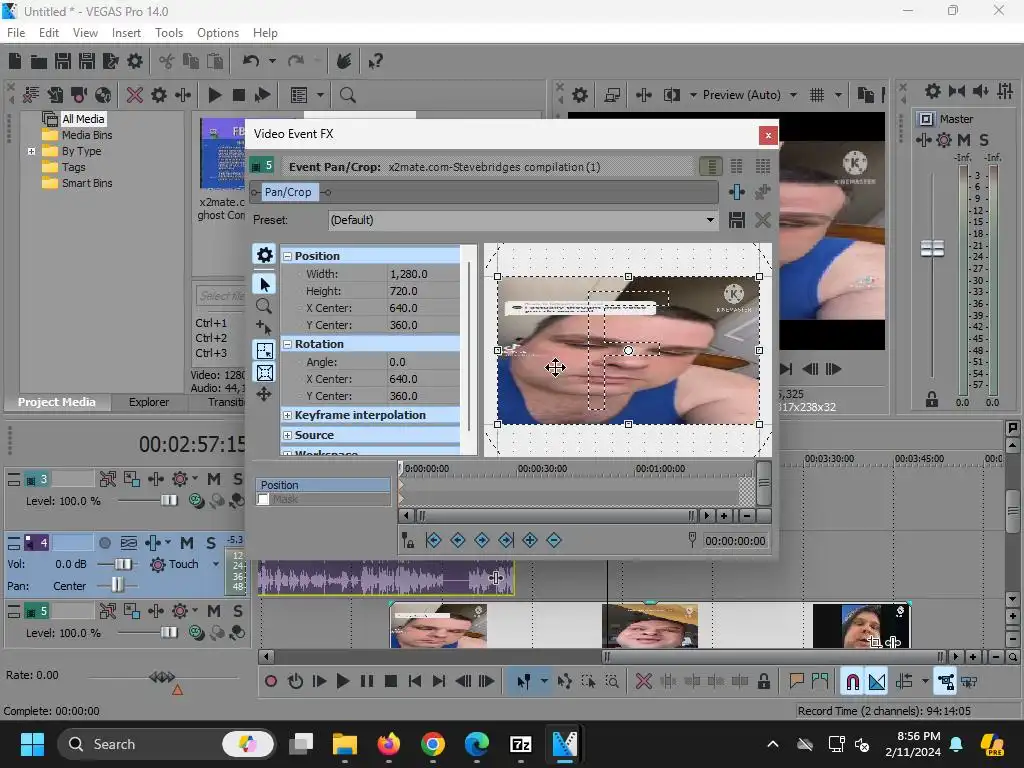
Task: Open the Touch automation mode dropdown
Action: [216, 564]
